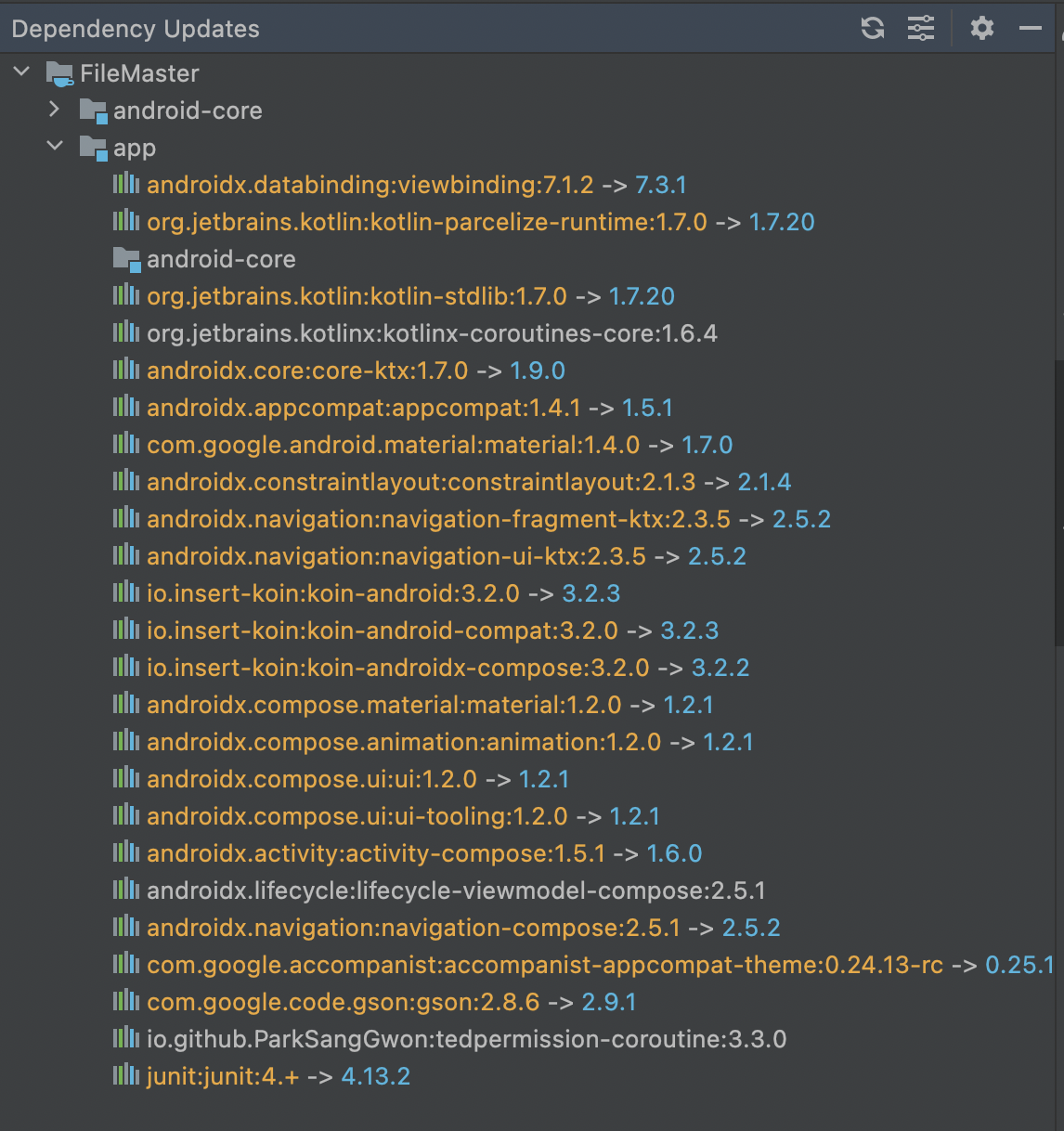Select tedpermission-coroutine:3.3.0 row
The height and width of the screenshot is (1131, 1064).
point(467,1039)
